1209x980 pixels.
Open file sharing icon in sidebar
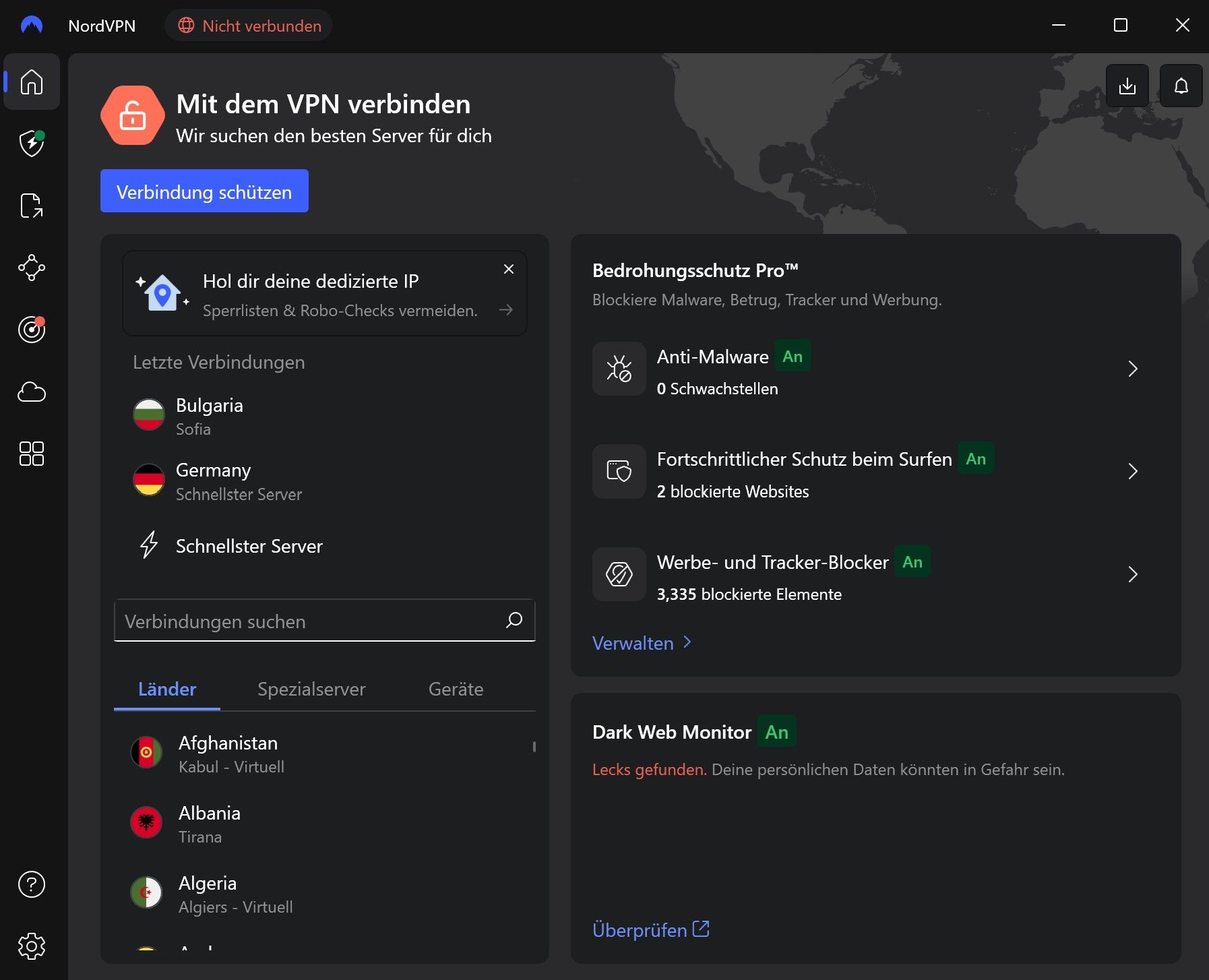coord(32,206)
